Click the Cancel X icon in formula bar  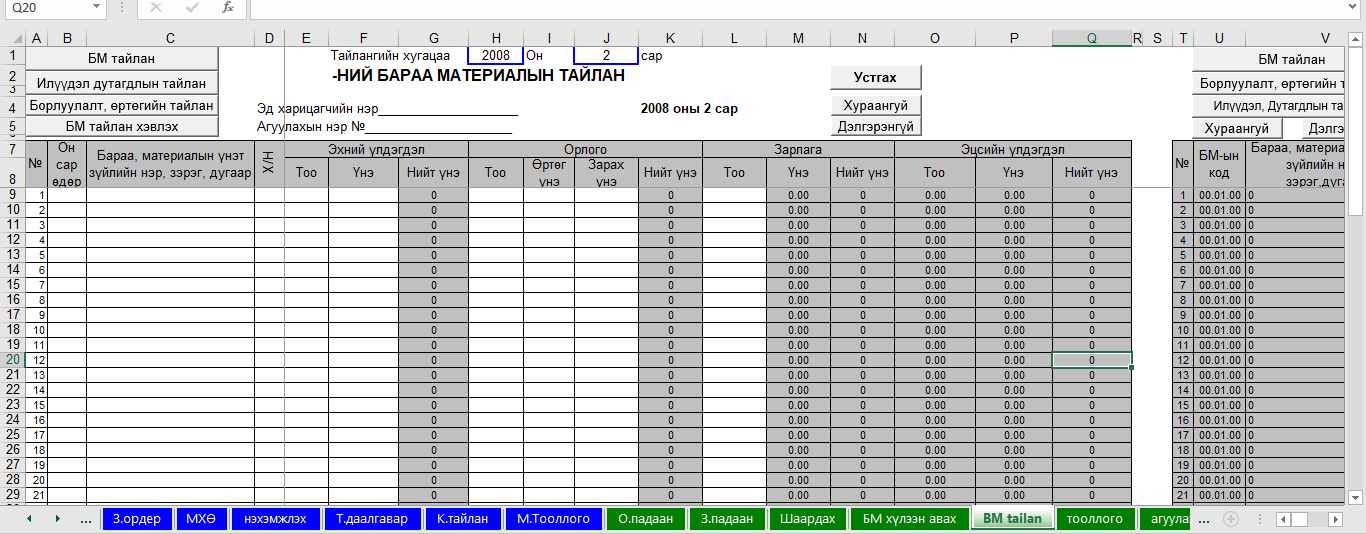155,8
